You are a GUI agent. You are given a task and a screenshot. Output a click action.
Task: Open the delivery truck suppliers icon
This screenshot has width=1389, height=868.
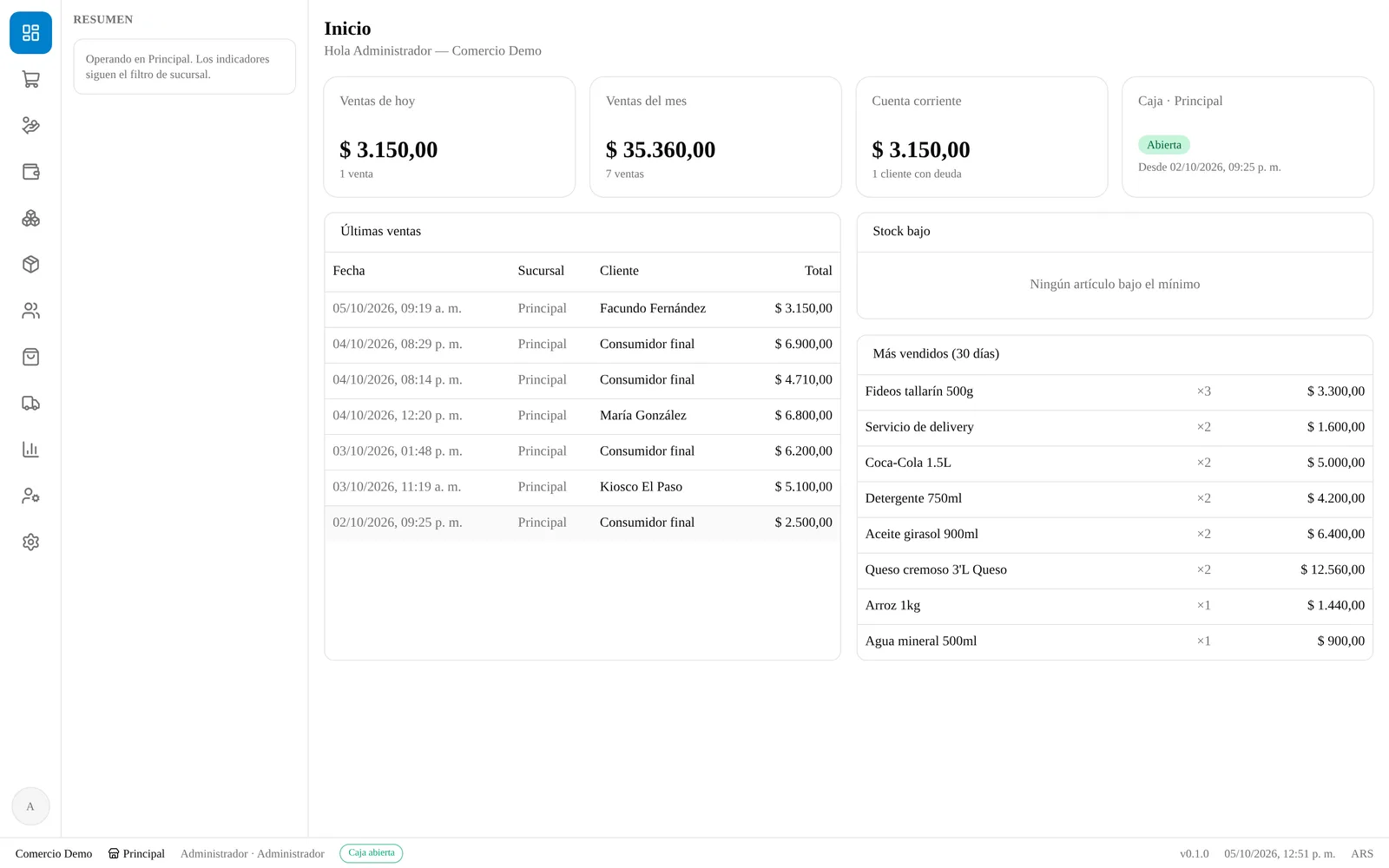pyautogui.click(x=30, y=404)
